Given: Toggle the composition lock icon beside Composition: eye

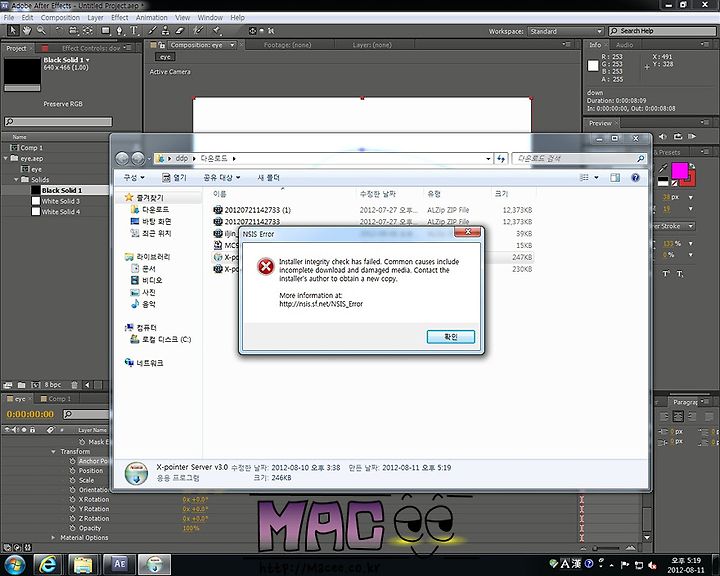Looking at the screenshot, I should [162, 45].
